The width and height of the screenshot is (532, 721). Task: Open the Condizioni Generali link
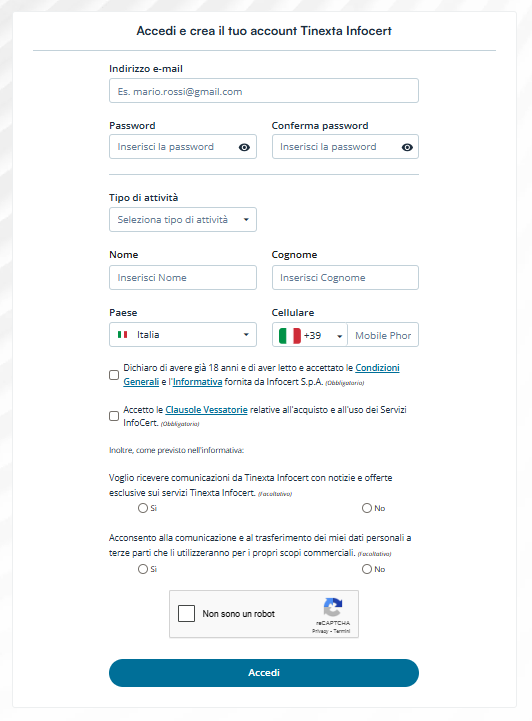pos(261,375)
